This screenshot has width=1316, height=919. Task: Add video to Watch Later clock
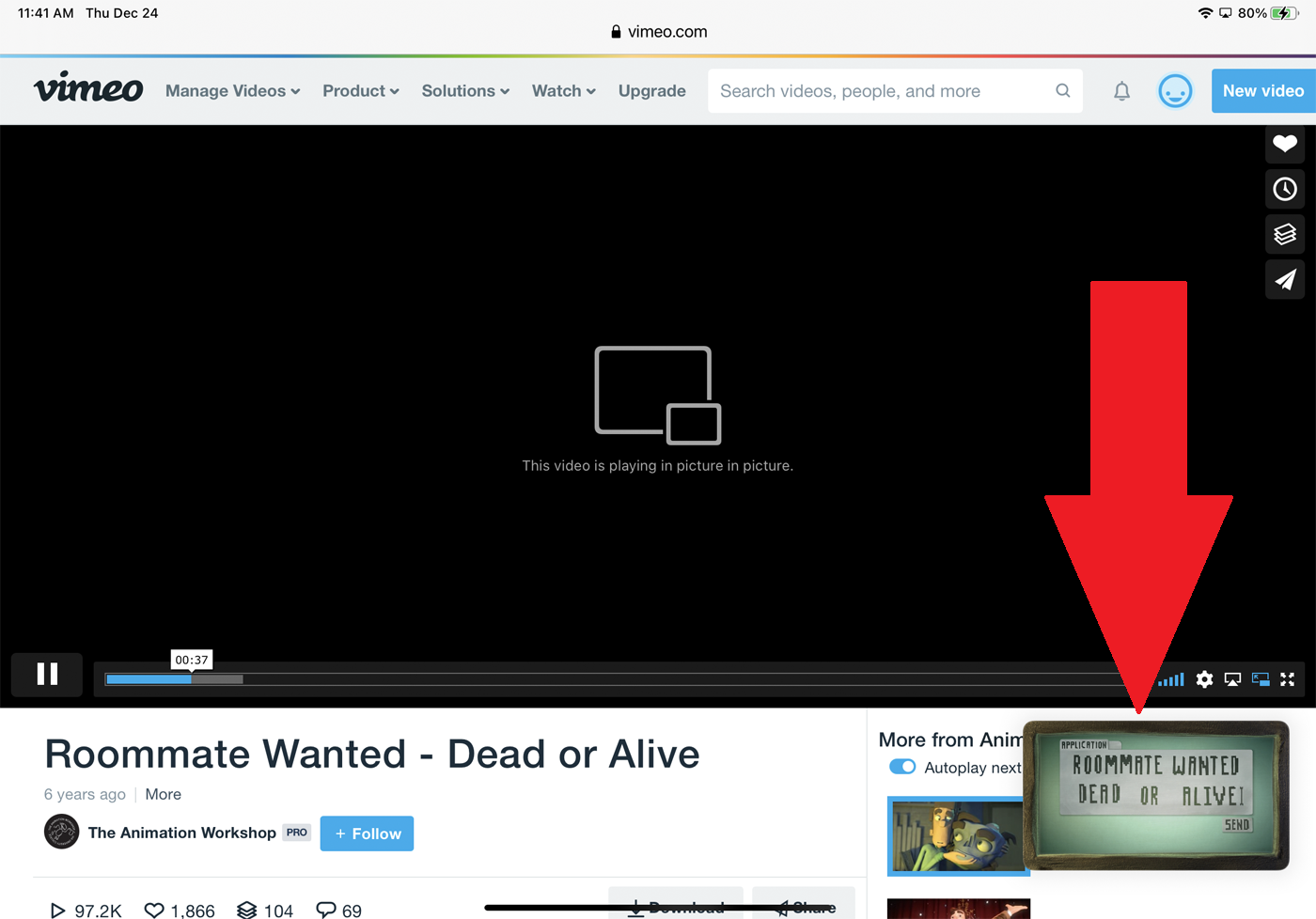click(x=1285, y=189)
